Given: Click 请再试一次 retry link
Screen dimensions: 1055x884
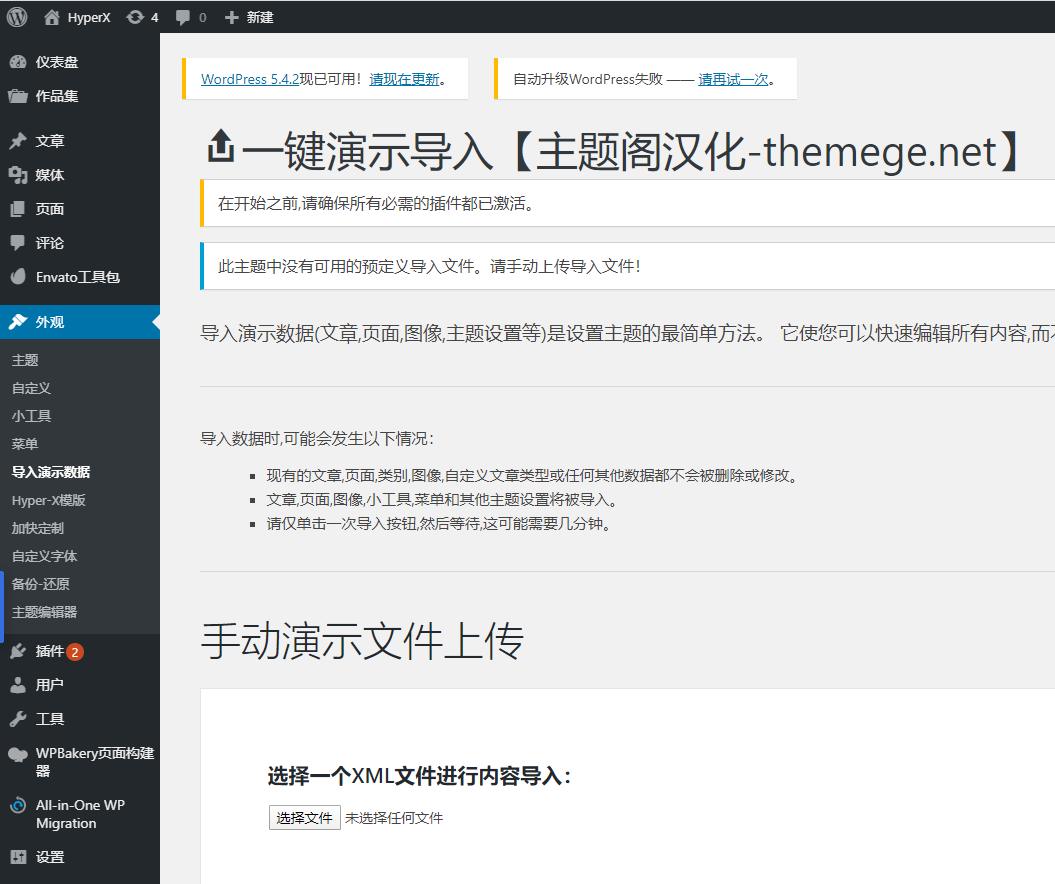Looking at the screenshot, I should [733, 79].
